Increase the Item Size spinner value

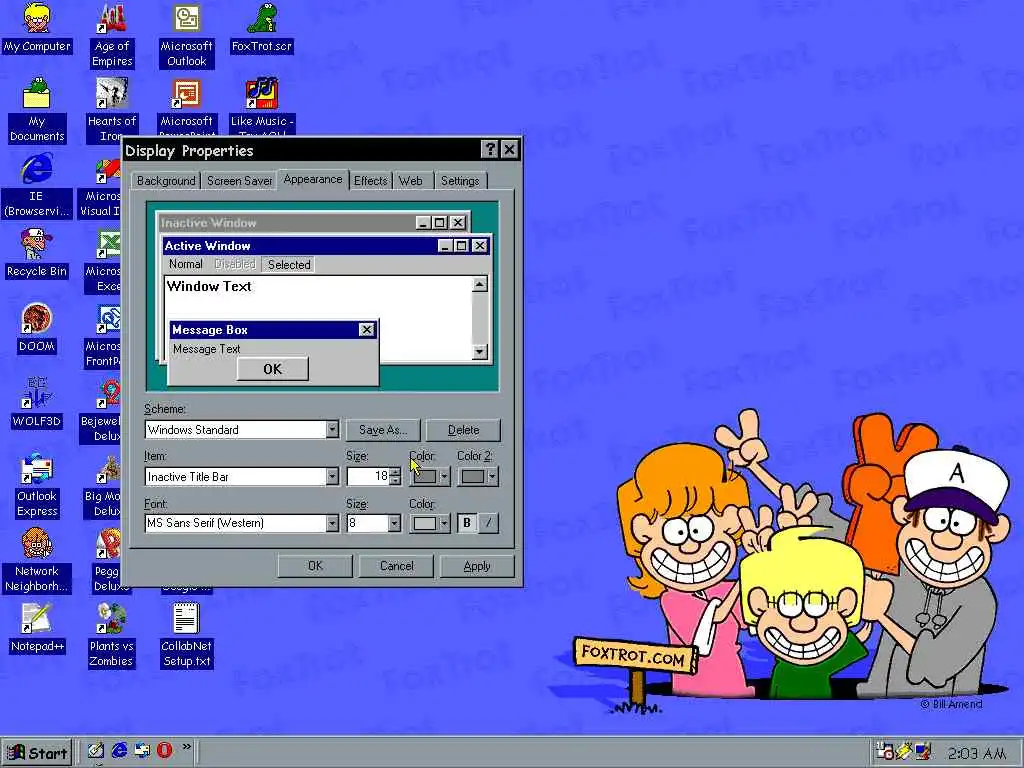tap(394, 472)
